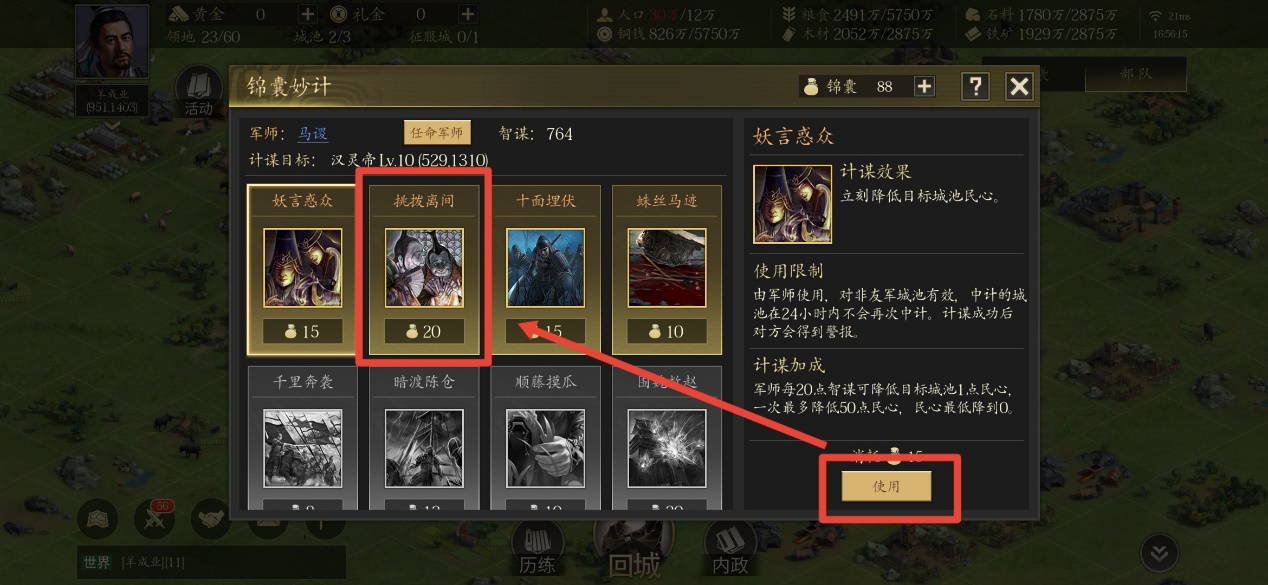Select the 妖言惑众 stratagem card
The image size is (1268, 585).
[303, 269]
